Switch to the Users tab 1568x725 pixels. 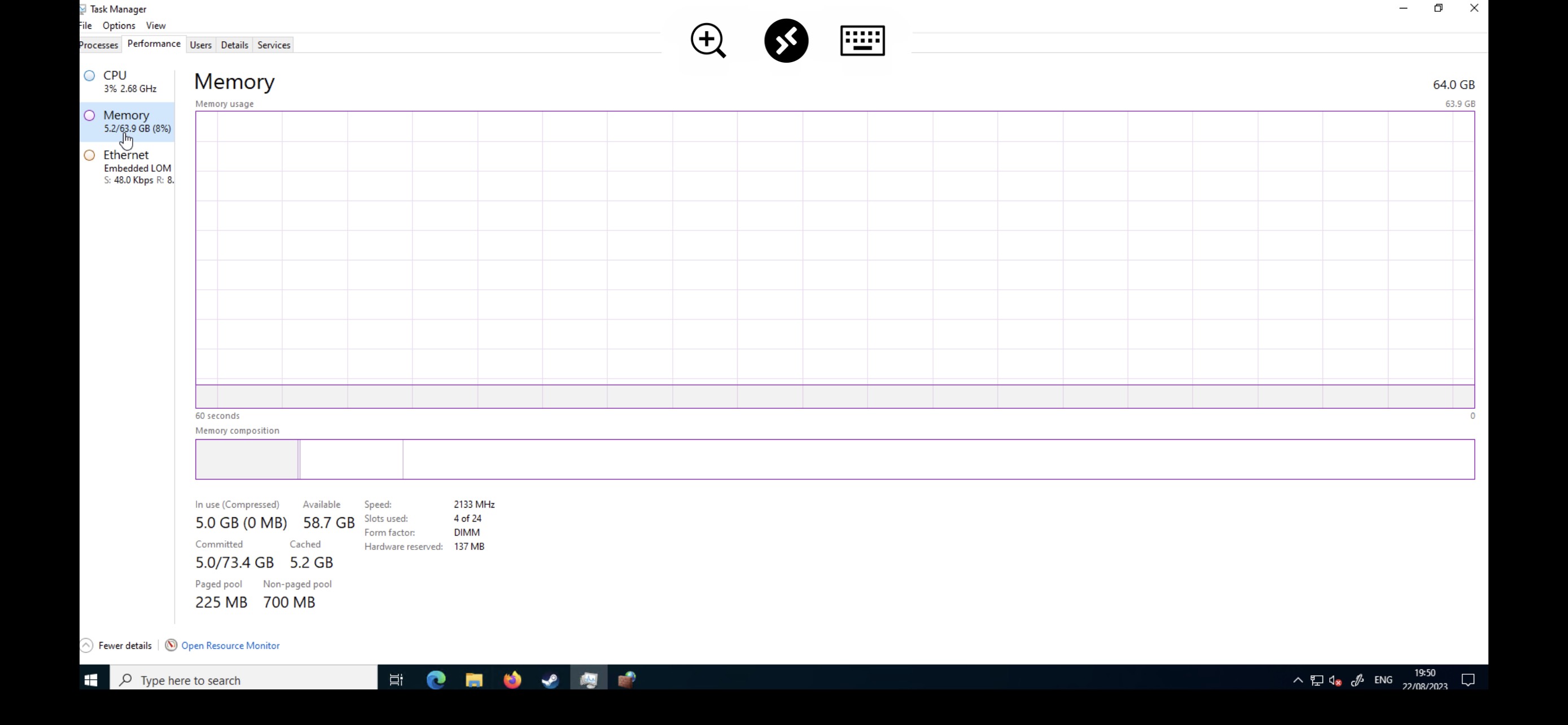200,45
